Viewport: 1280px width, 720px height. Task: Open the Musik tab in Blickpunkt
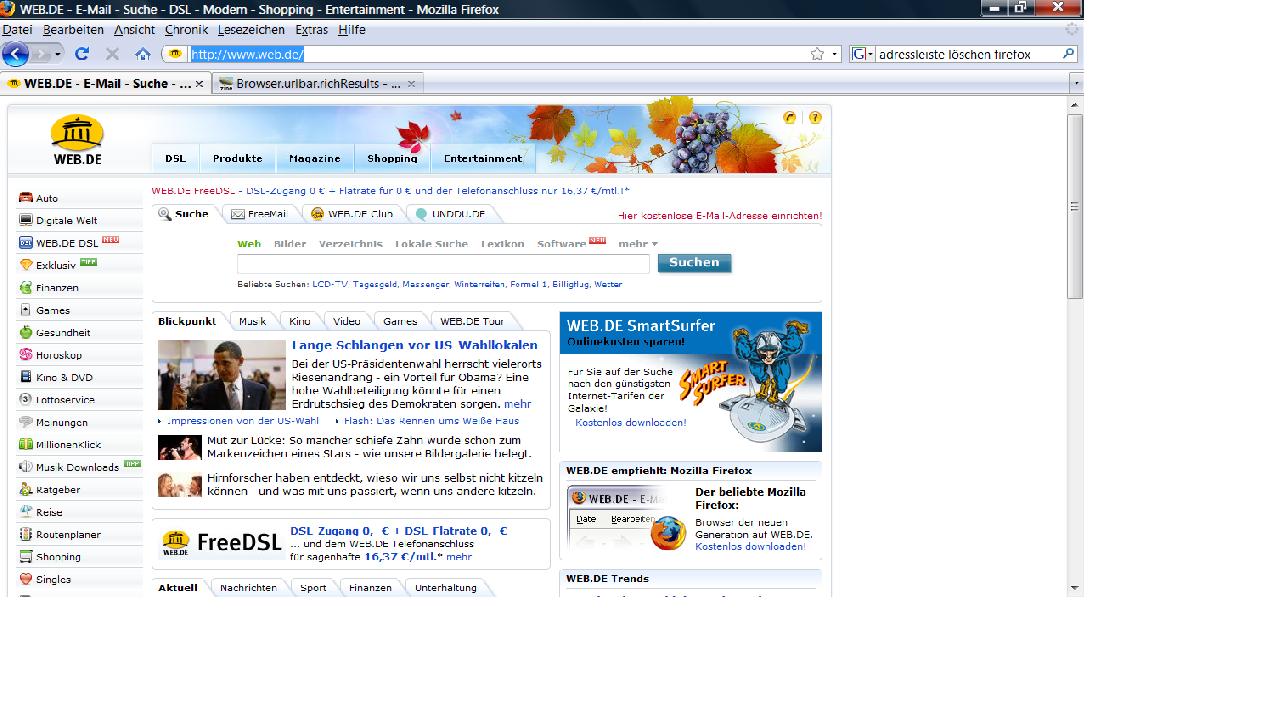tap(252, 321)
